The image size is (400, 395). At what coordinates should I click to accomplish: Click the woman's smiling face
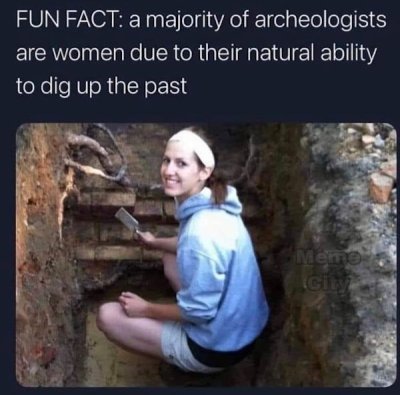pos(182,173)
